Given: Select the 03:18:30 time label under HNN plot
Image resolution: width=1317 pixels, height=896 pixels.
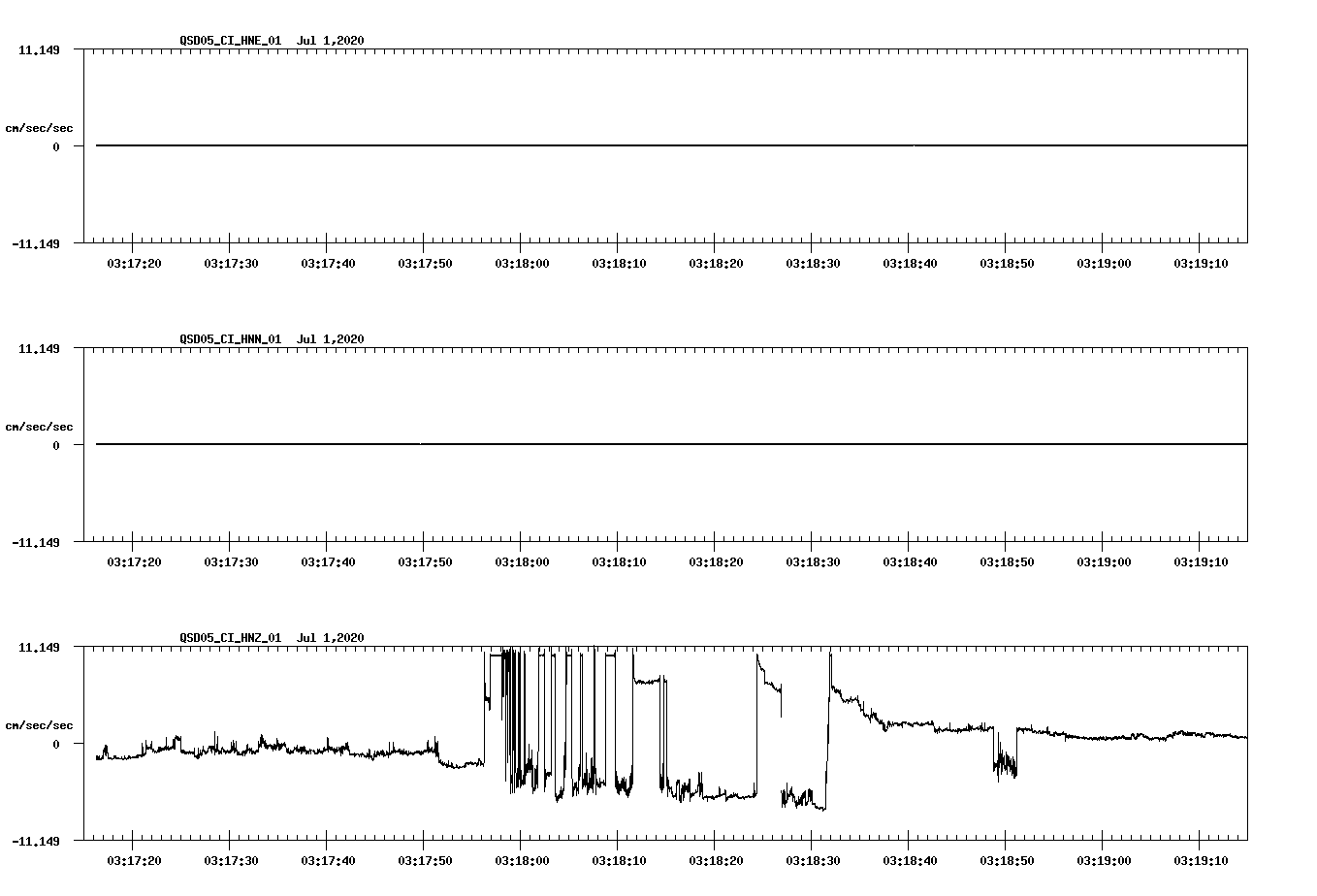Looking at the screenshot, I should (x=813, y=562).
